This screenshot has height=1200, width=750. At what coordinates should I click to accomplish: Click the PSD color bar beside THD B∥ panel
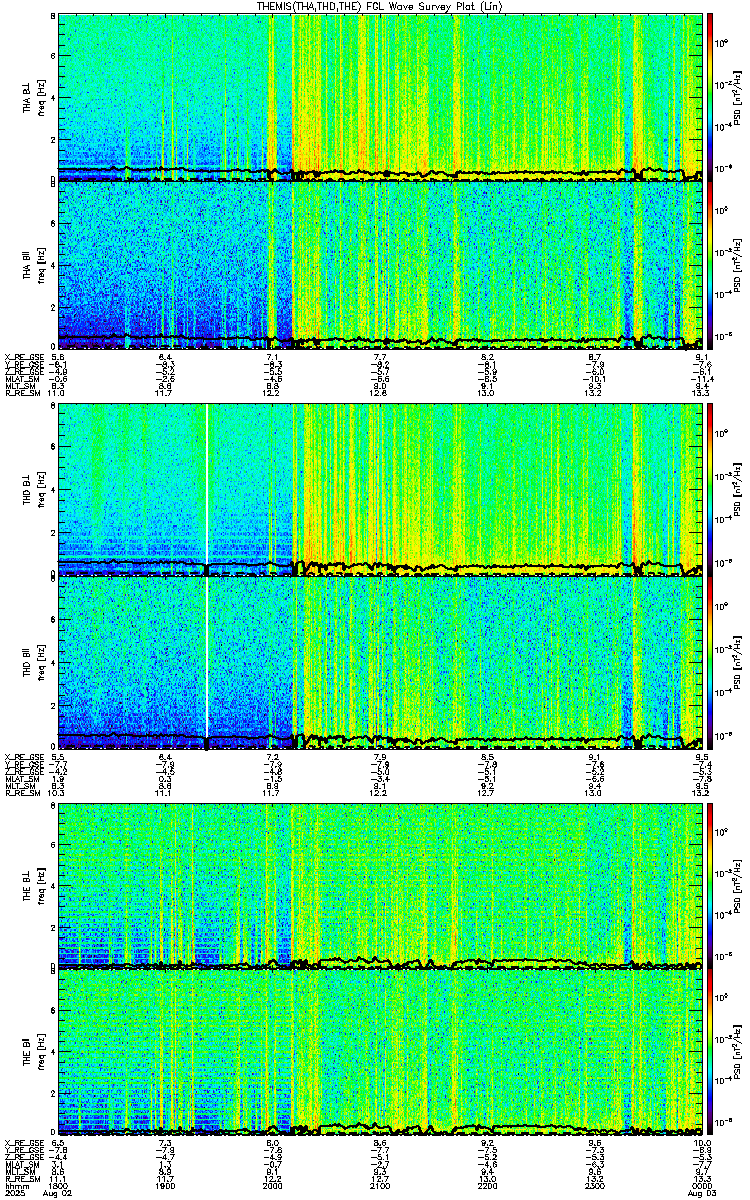click(x=710, y=662)
